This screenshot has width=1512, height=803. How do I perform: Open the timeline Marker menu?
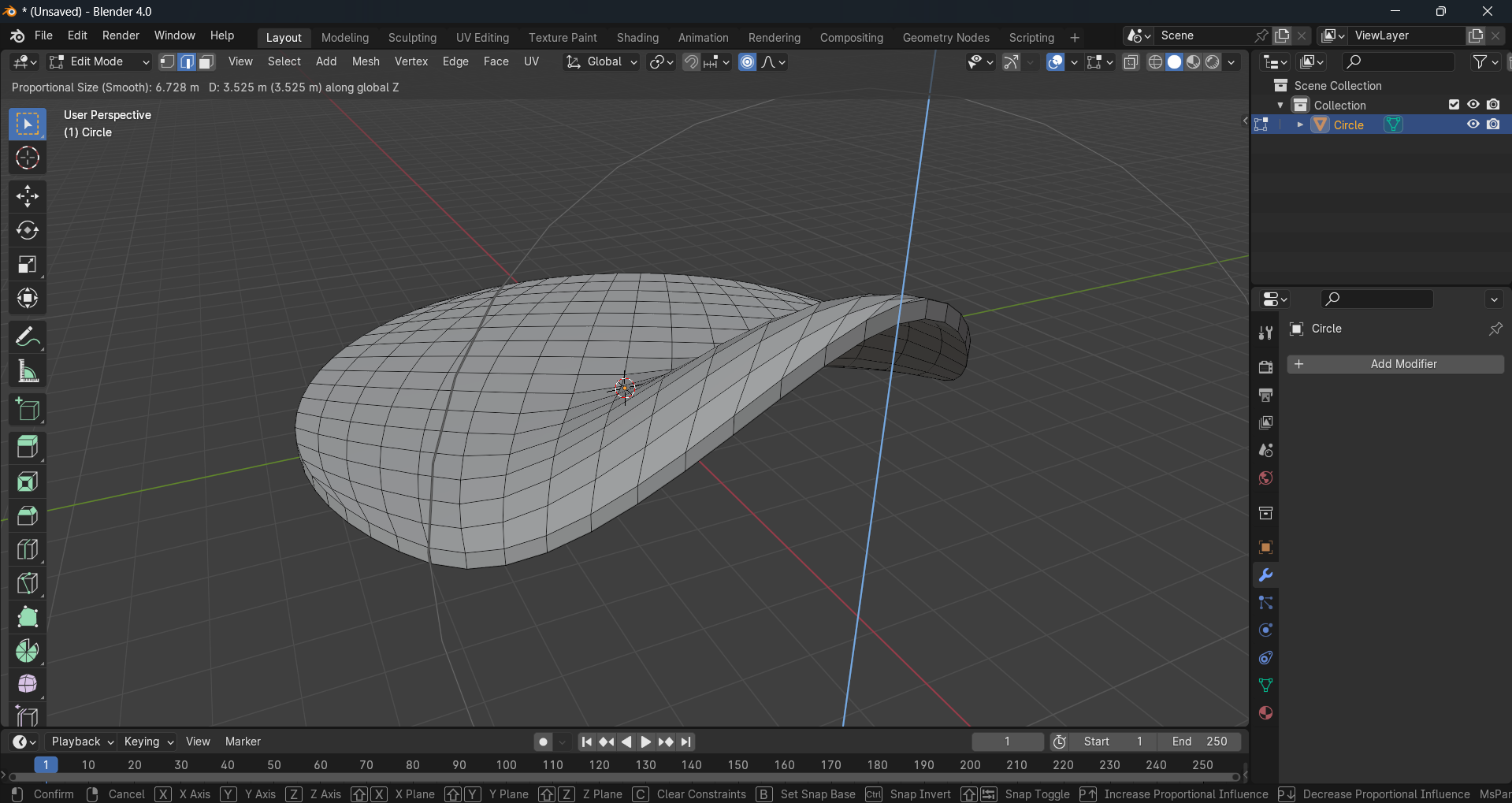243,742
